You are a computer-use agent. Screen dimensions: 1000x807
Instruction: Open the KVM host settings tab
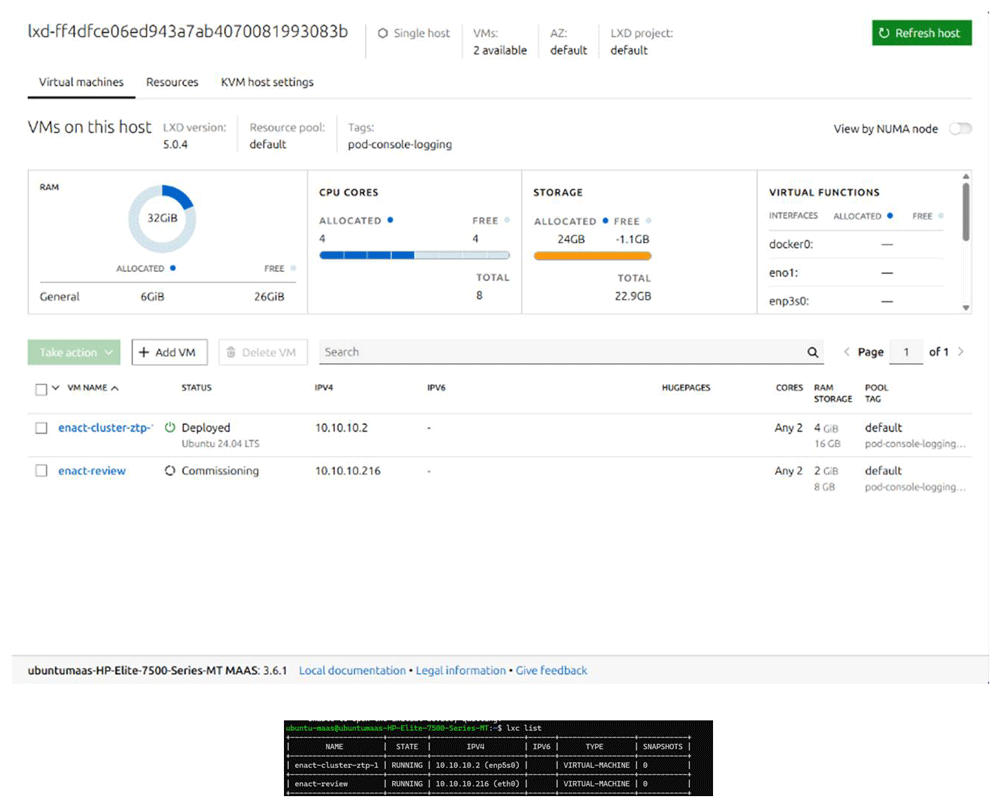pos(267,82)
